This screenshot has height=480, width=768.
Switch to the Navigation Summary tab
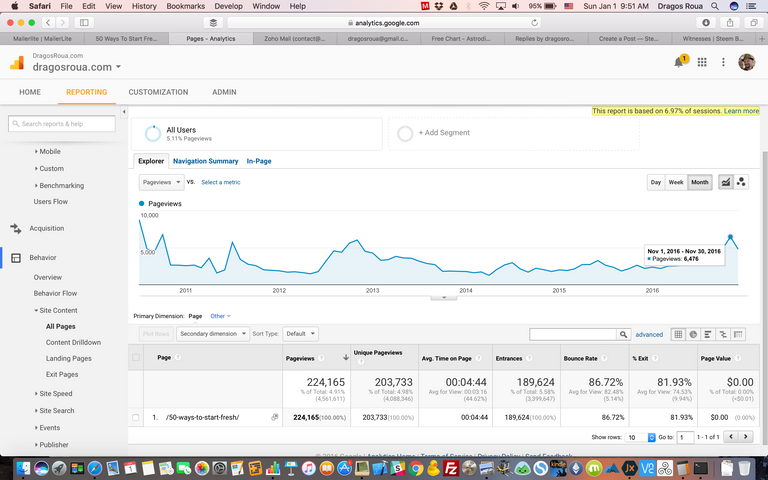click(x=205, y=161)
